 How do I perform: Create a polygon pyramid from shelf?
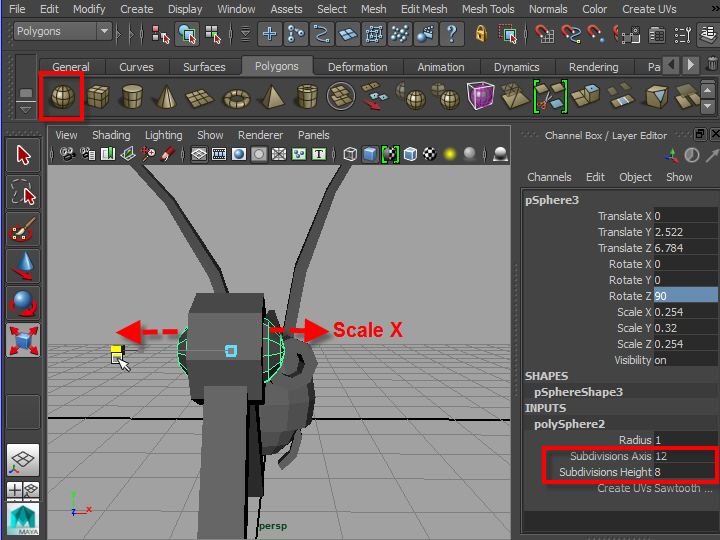click(272, 96)
